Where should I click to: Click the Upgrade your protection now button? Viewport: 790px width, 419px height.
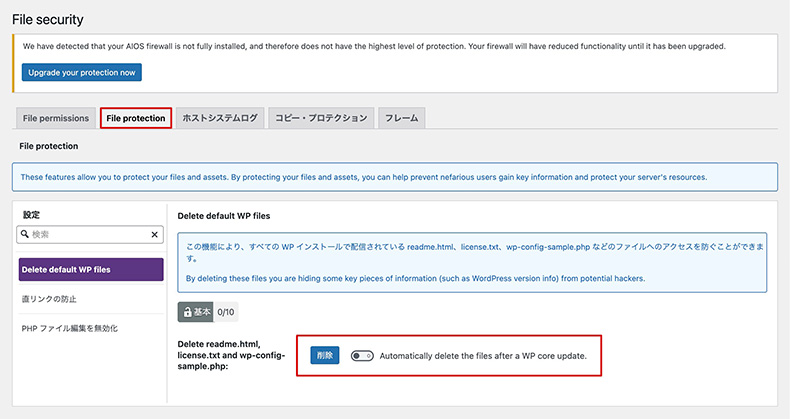point(82,72)
